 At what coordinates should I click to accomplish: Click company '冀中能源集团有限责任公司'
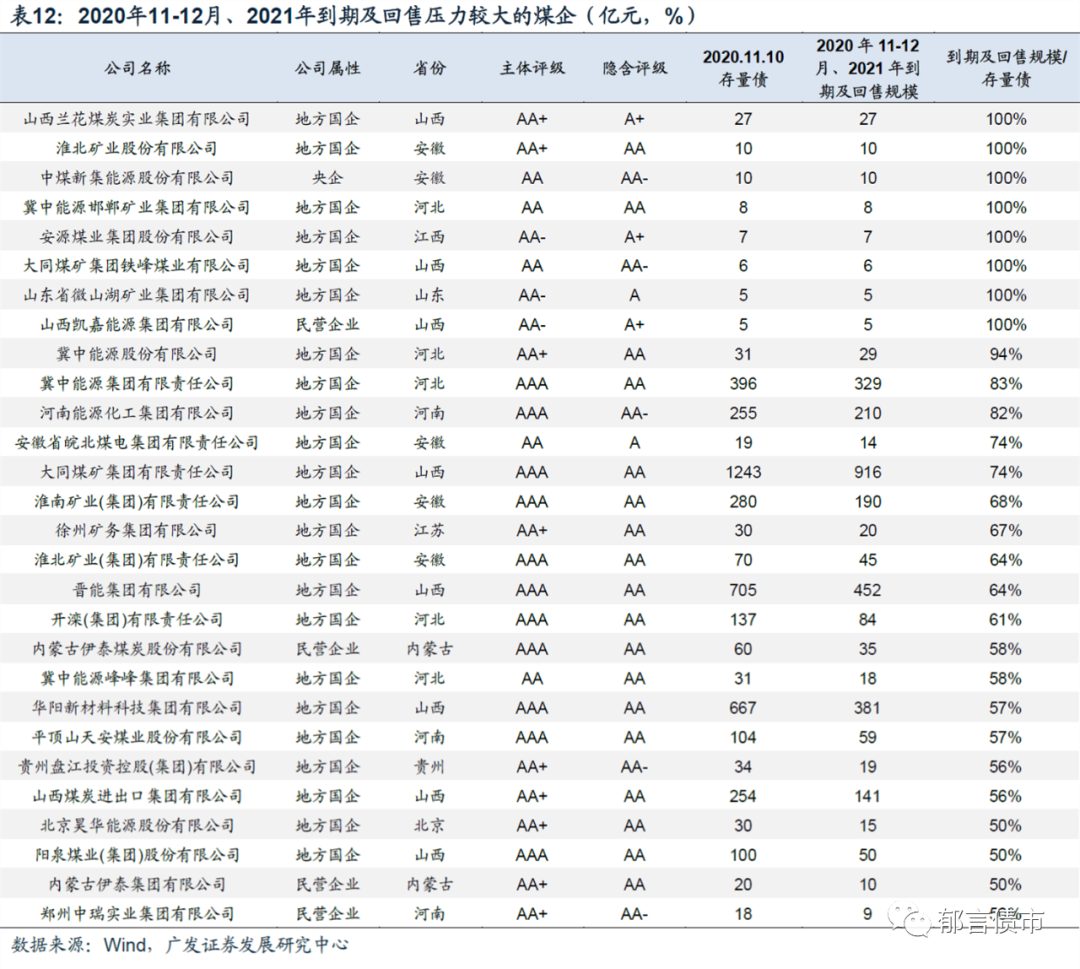click(x=137, y=384)
